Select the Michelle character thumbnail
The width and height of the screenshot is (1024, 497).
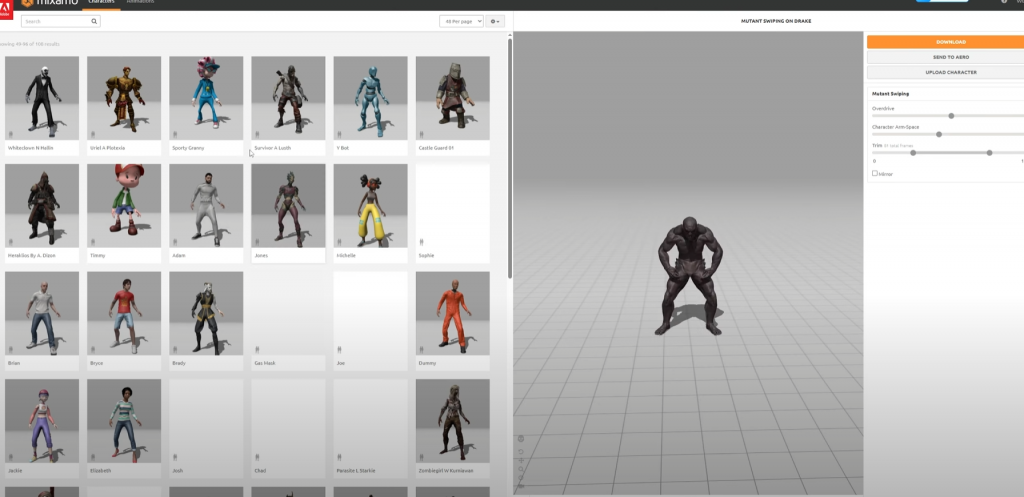click(x=370, y=206)
